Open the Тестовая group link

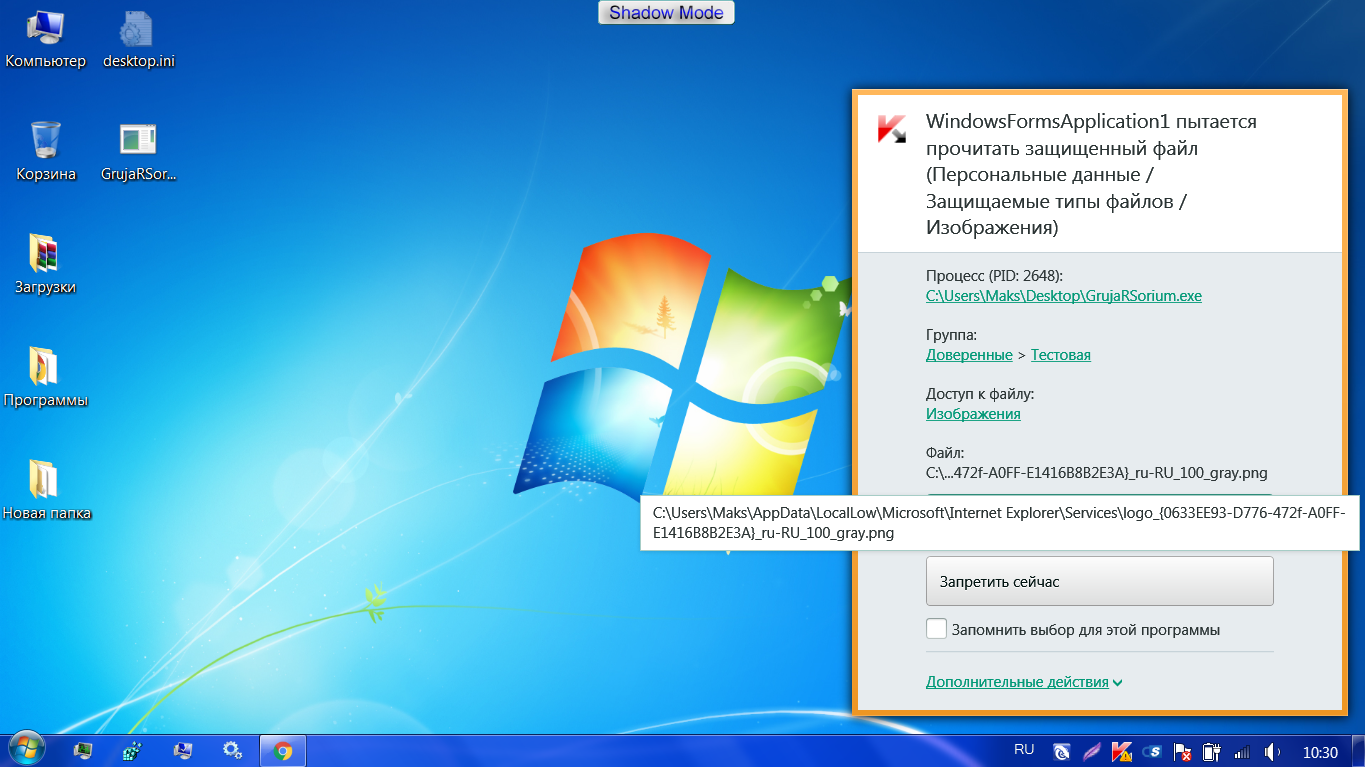pyautogui.click(x=1061, y=355)
